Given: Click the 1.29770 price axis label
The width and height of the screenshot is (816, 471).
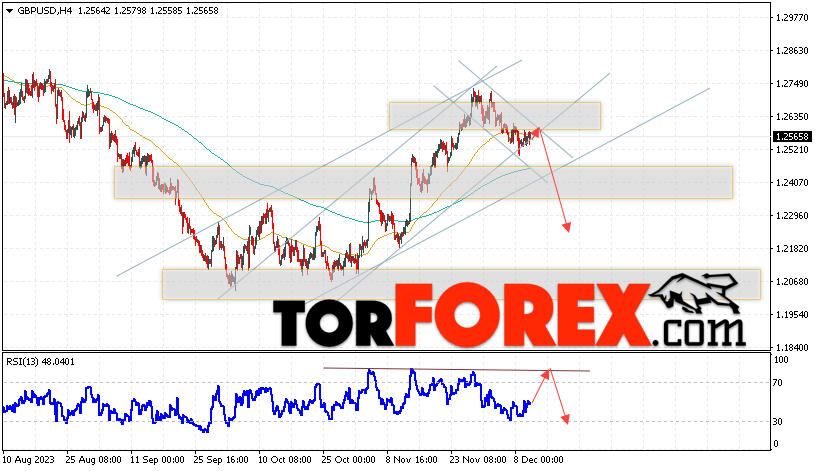Looking at the screenshot, I should pos(792,18).
